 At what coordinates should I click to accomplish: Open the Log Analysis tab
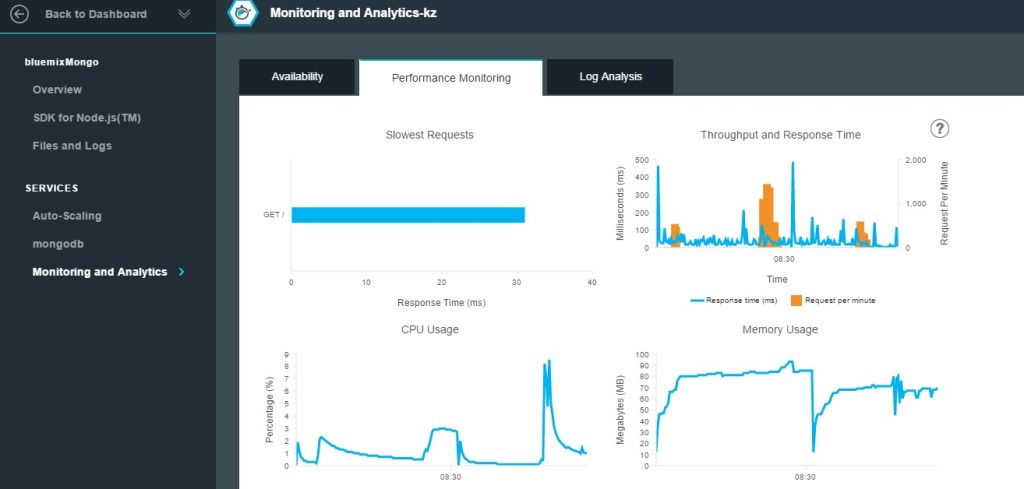pos(610,77)
